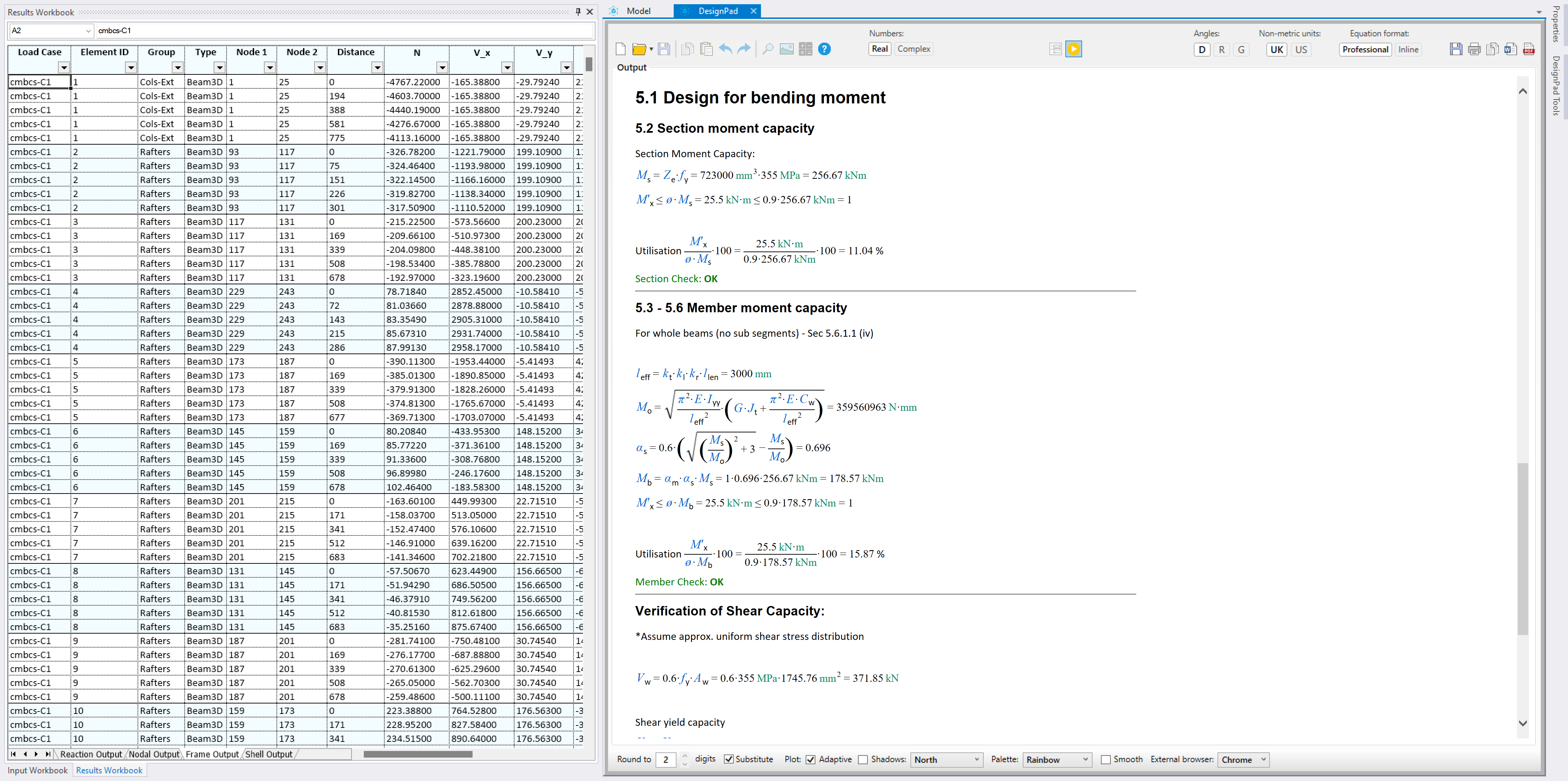Click the yellow Calculate play button
This screenshot has width=1568, height=781.
tap(1073, 49)
